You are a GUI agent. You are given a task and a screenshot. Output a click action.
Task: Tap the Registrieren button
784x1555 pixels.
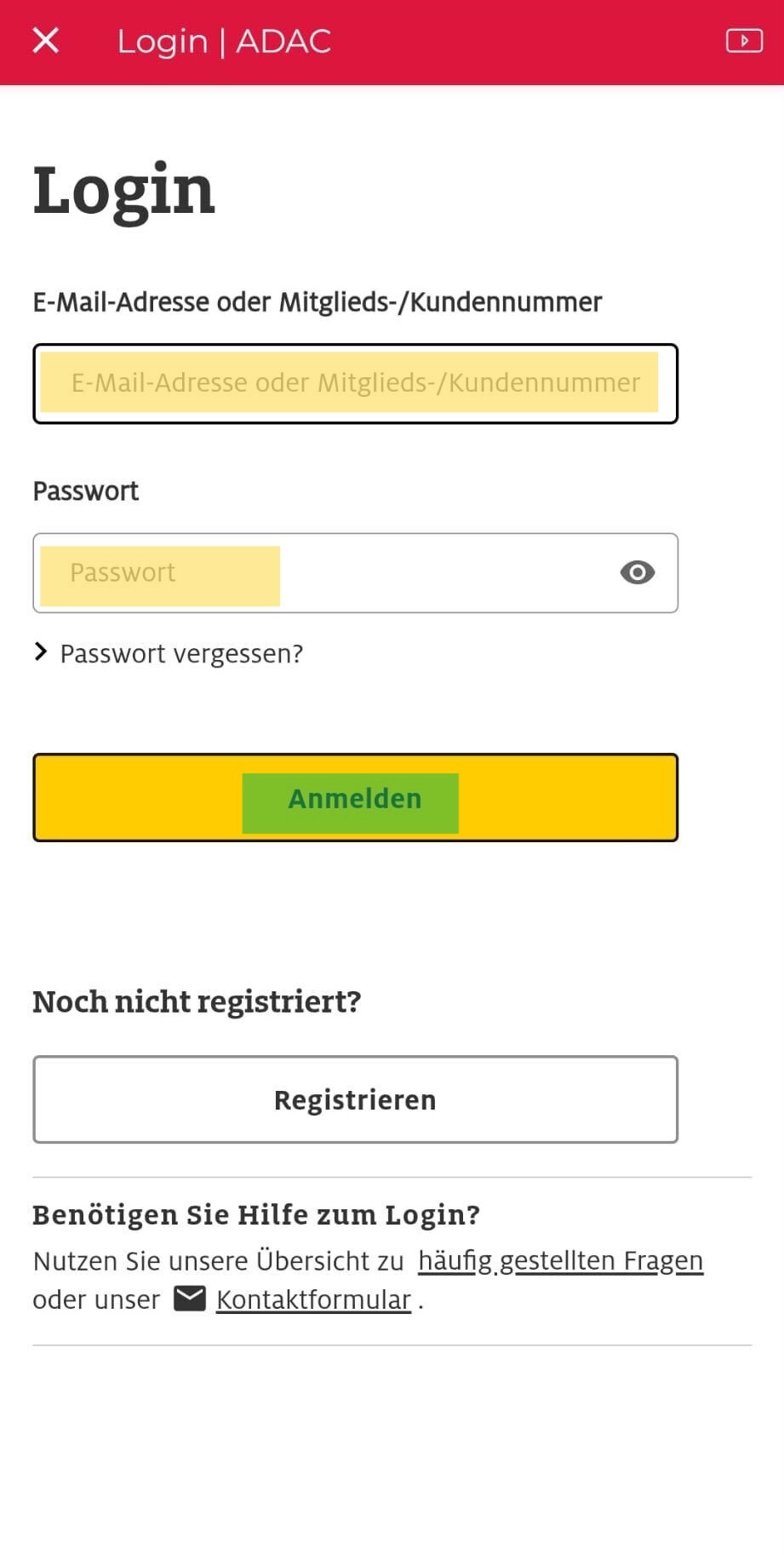point(355,1099)
